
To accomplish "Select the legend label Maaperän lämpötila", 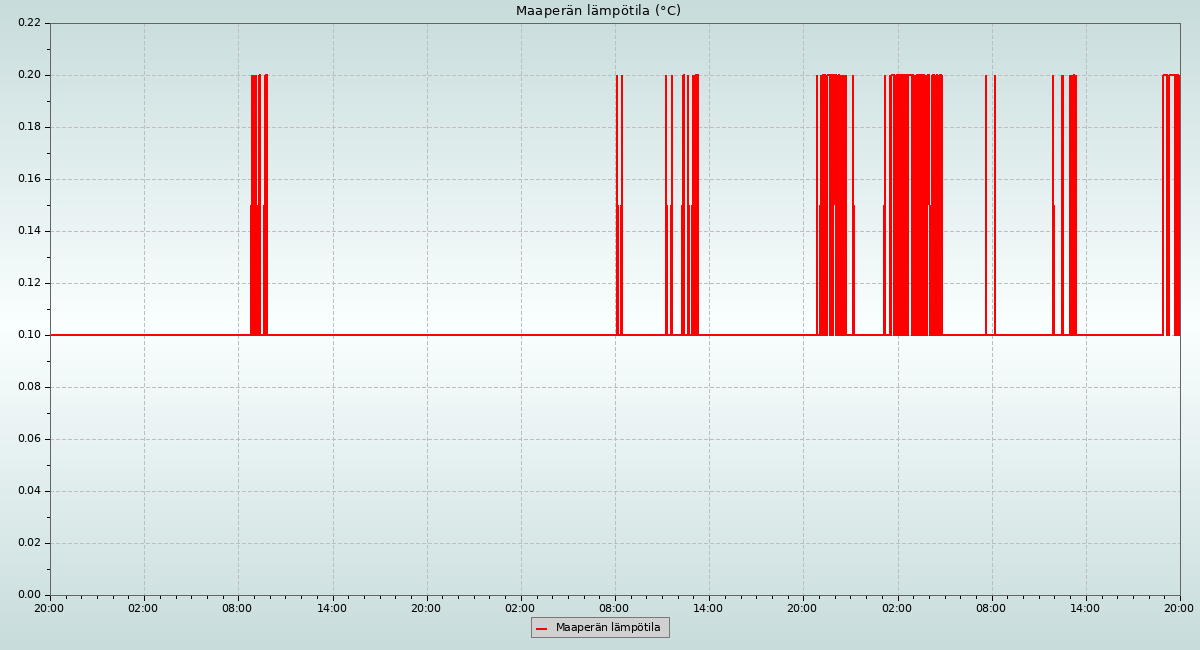I will [608, 628].
